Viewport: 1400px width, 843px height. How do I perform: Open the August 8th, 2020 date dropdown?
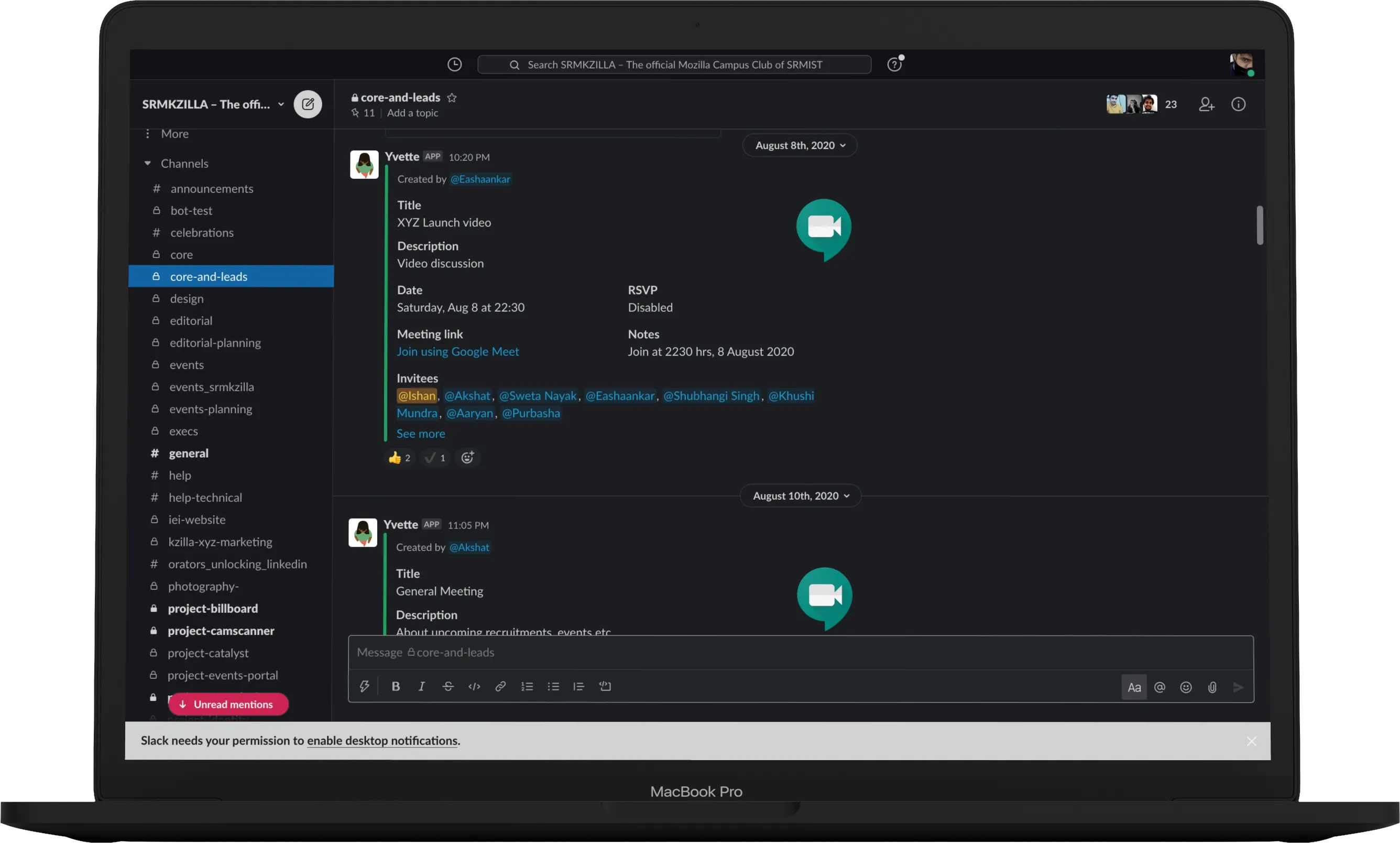(x=800, y=145)
